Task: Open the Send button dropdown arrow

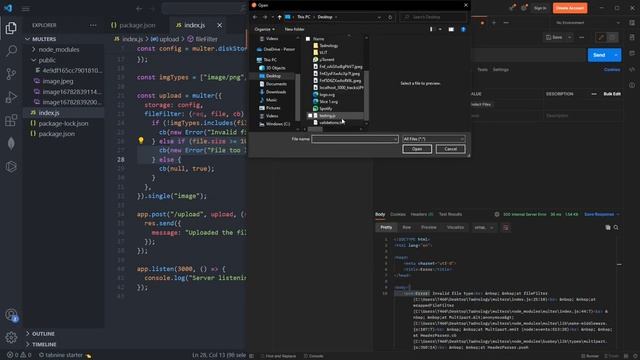Action: 616,55
